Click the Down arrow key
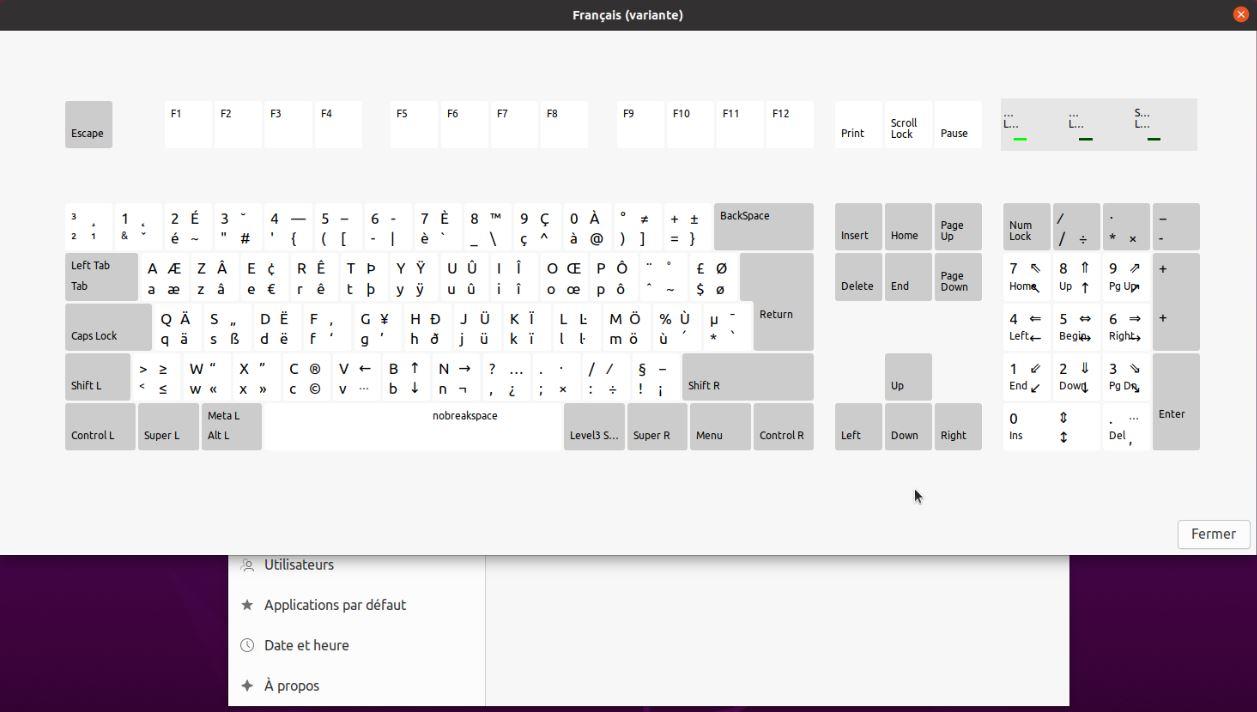Viewport: 1257px width, 712px height. point(908,427)
